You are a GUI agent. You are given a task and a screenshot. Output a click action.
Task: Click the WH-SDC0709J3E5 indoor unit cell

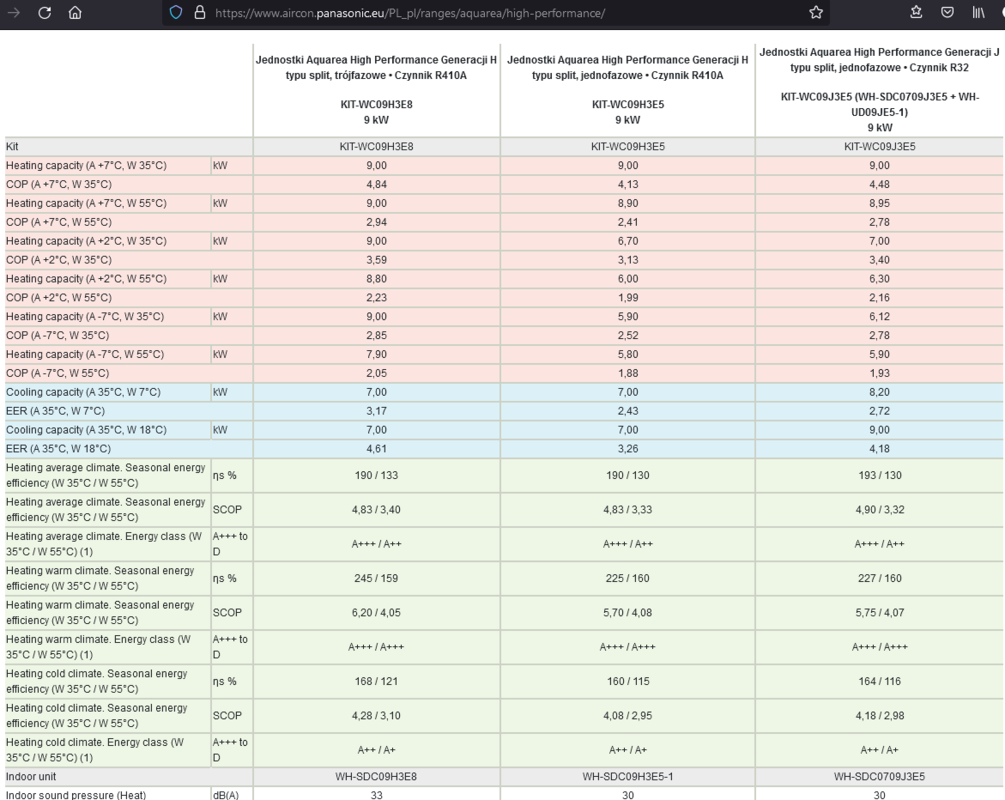click(x=879, y=776)
